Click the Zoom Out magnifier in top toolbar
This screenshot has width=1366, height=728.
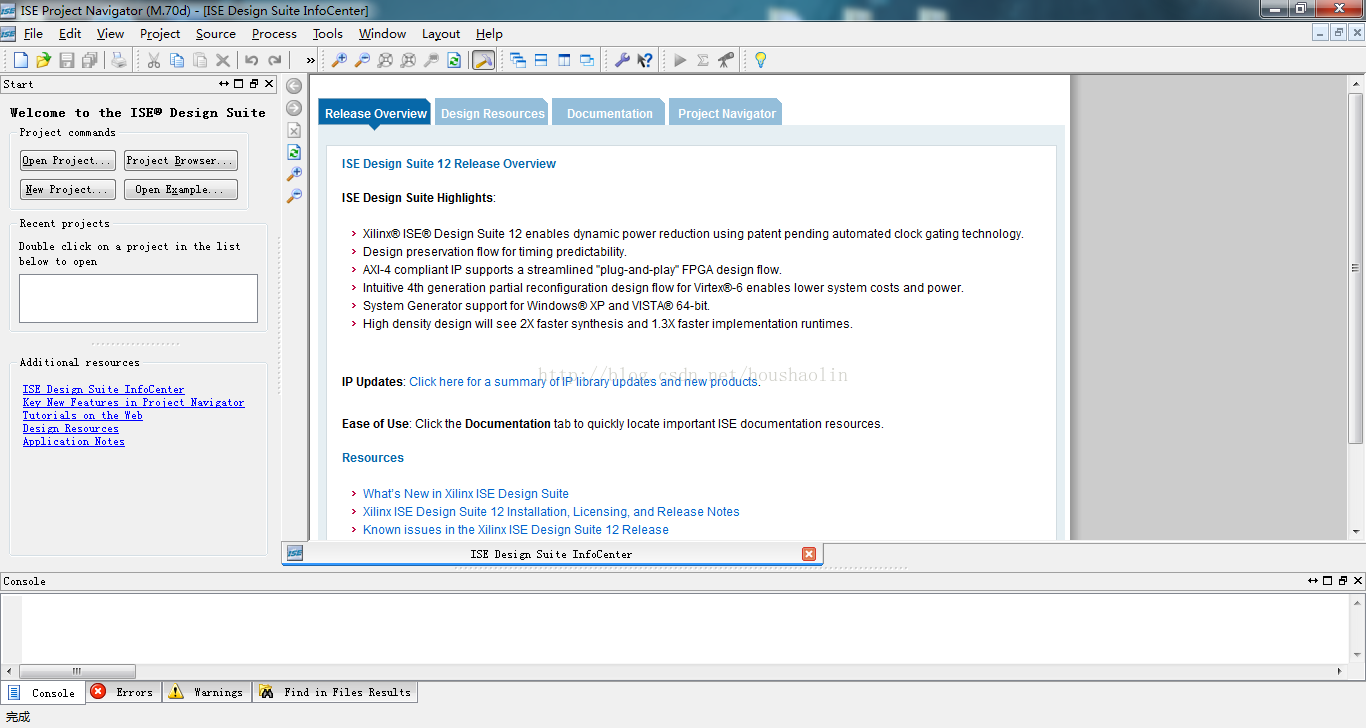362,60
